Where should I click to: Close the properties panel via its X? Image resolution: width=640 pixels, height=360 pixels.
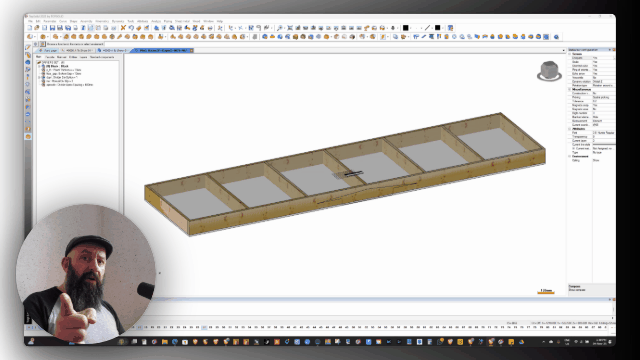tap(613, 50)
